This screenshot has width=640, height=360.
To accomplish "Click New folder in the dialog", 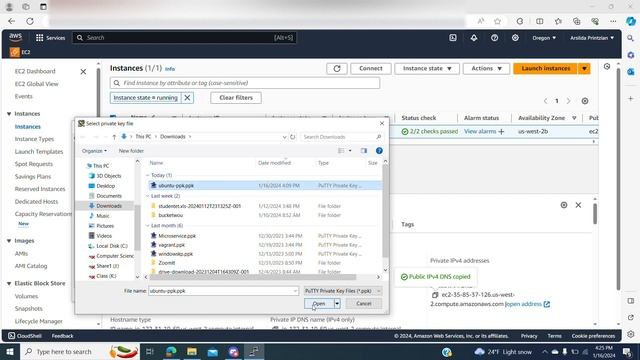I will point(131,151).
